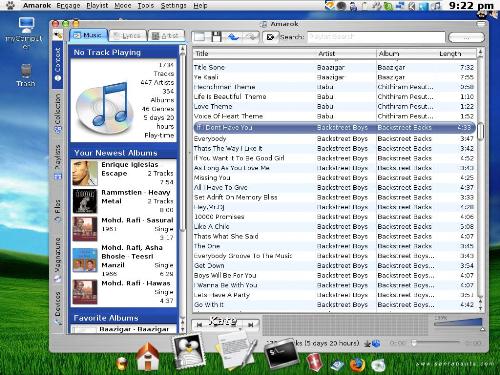This screenshot has width=500, height=375.
Task: Click the next track button
Action: point(251,324)
